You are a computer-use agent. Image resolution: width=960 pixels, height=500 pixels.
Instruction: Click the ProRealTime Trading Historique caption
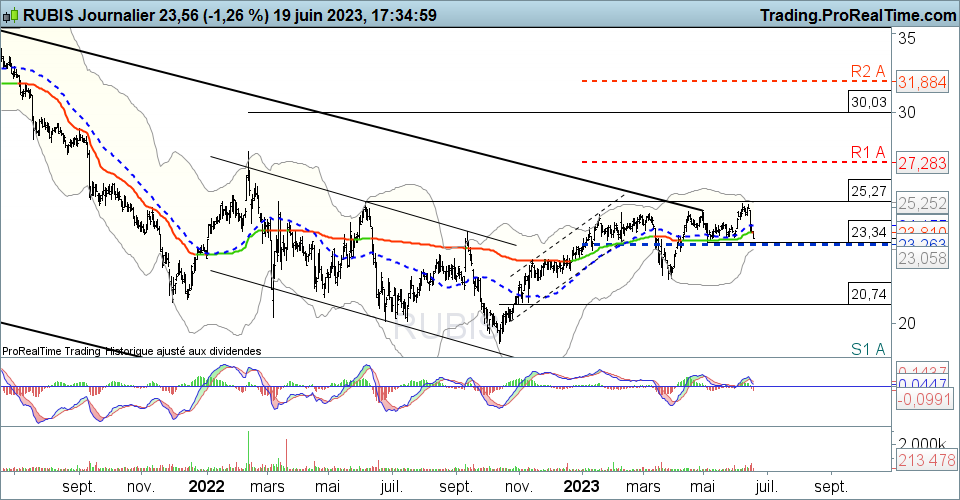tap(132, 351)
